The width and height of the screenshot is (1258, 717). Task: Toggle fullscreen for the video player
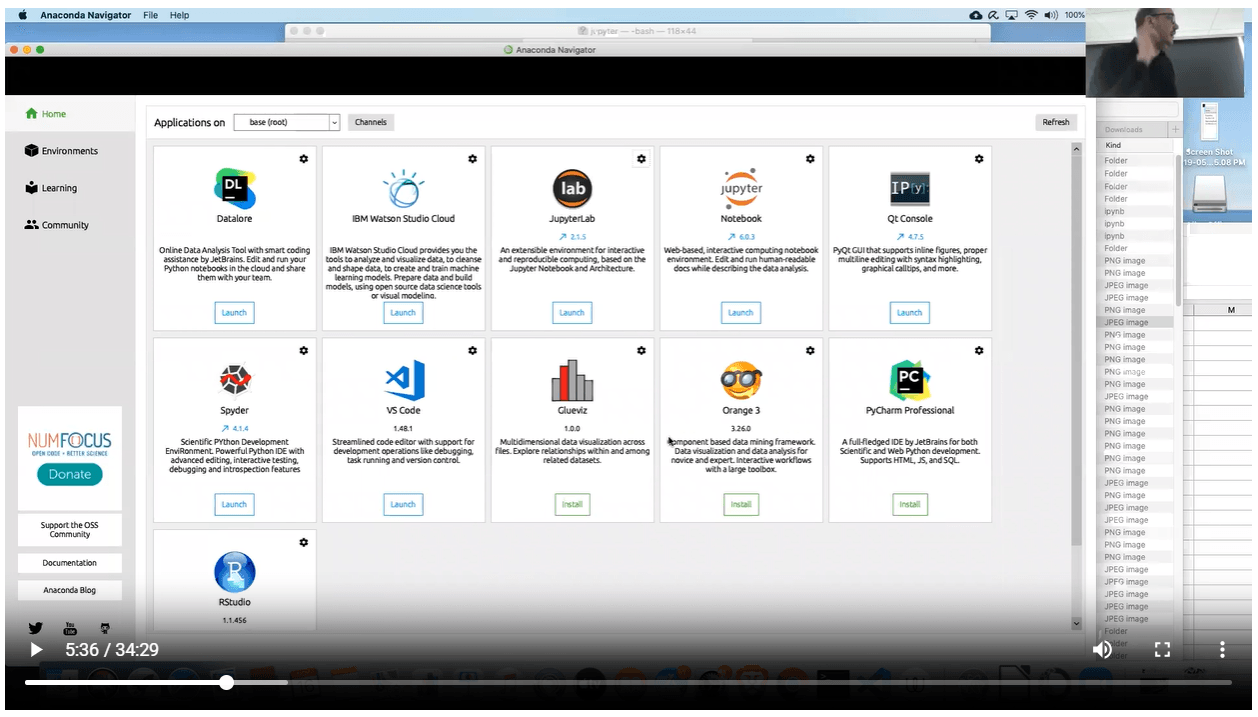1162,650
